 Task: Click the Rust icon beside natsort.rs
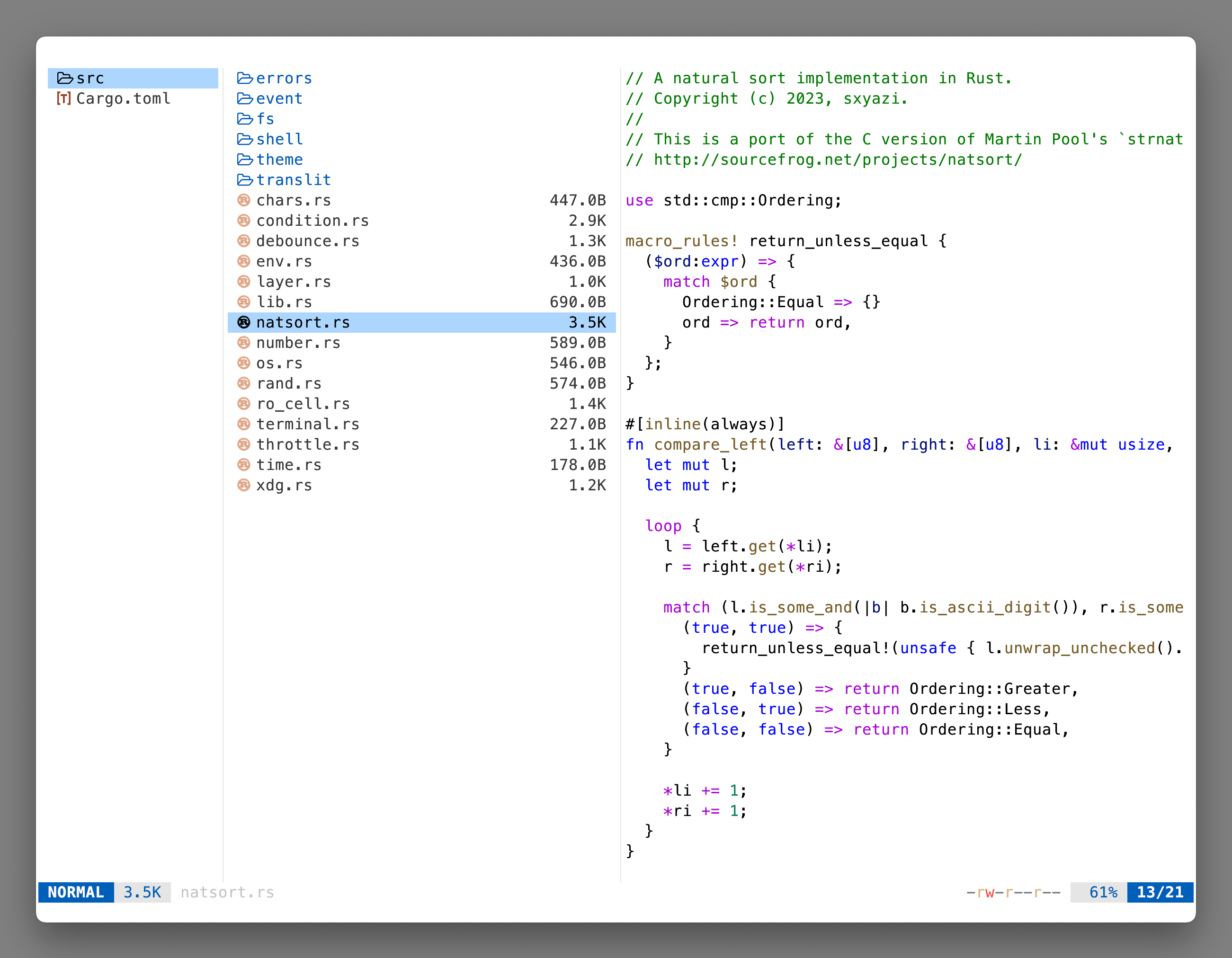244,322
